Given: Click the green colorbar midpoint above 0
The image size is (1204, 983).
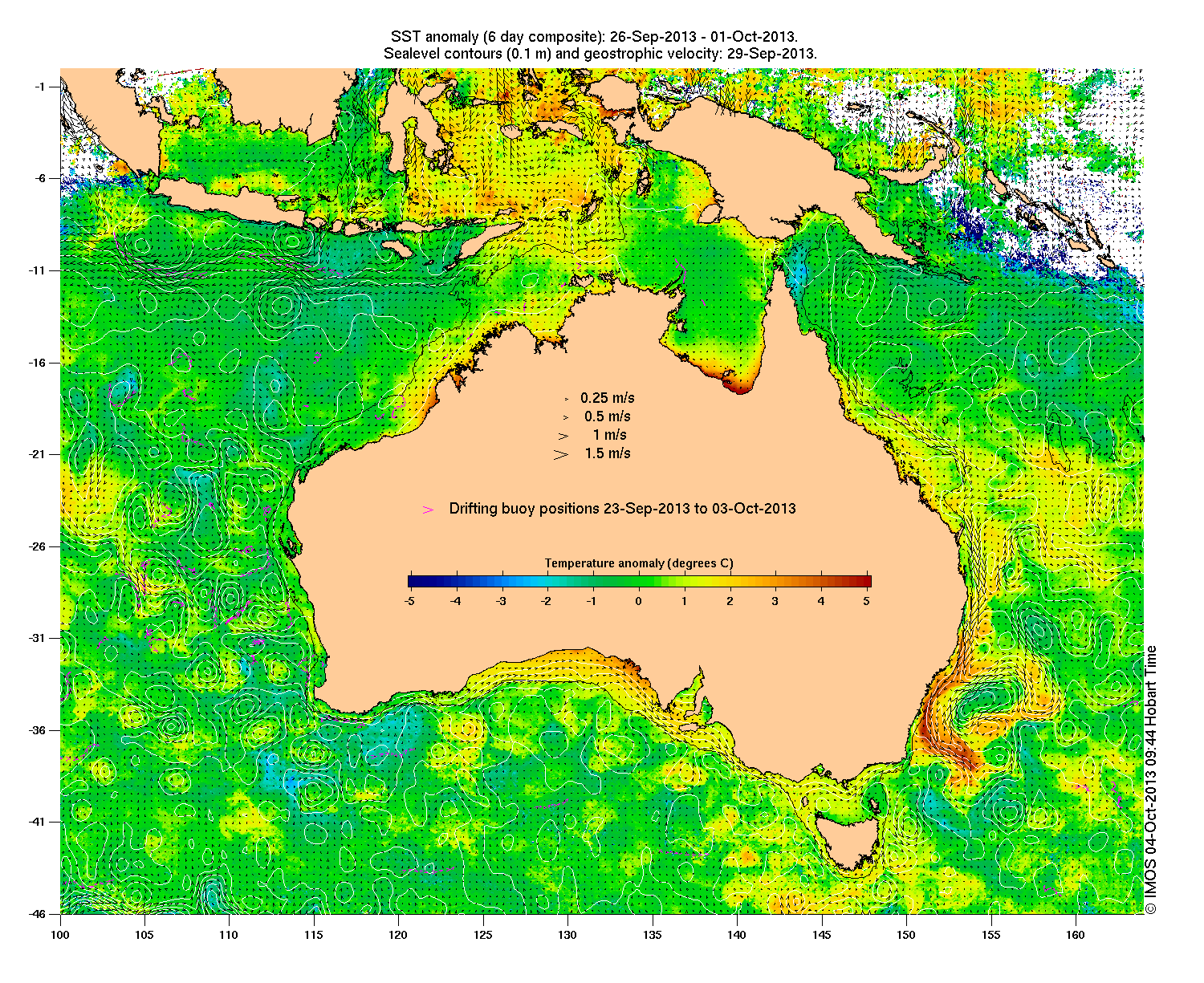Looking at the screenshot, I should click(640, 582).
